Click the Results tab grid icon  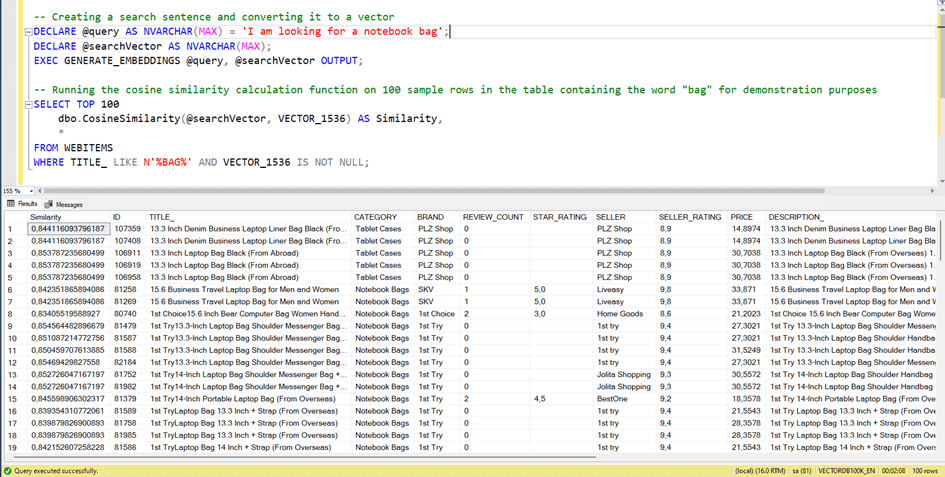[x=10, y=204]
